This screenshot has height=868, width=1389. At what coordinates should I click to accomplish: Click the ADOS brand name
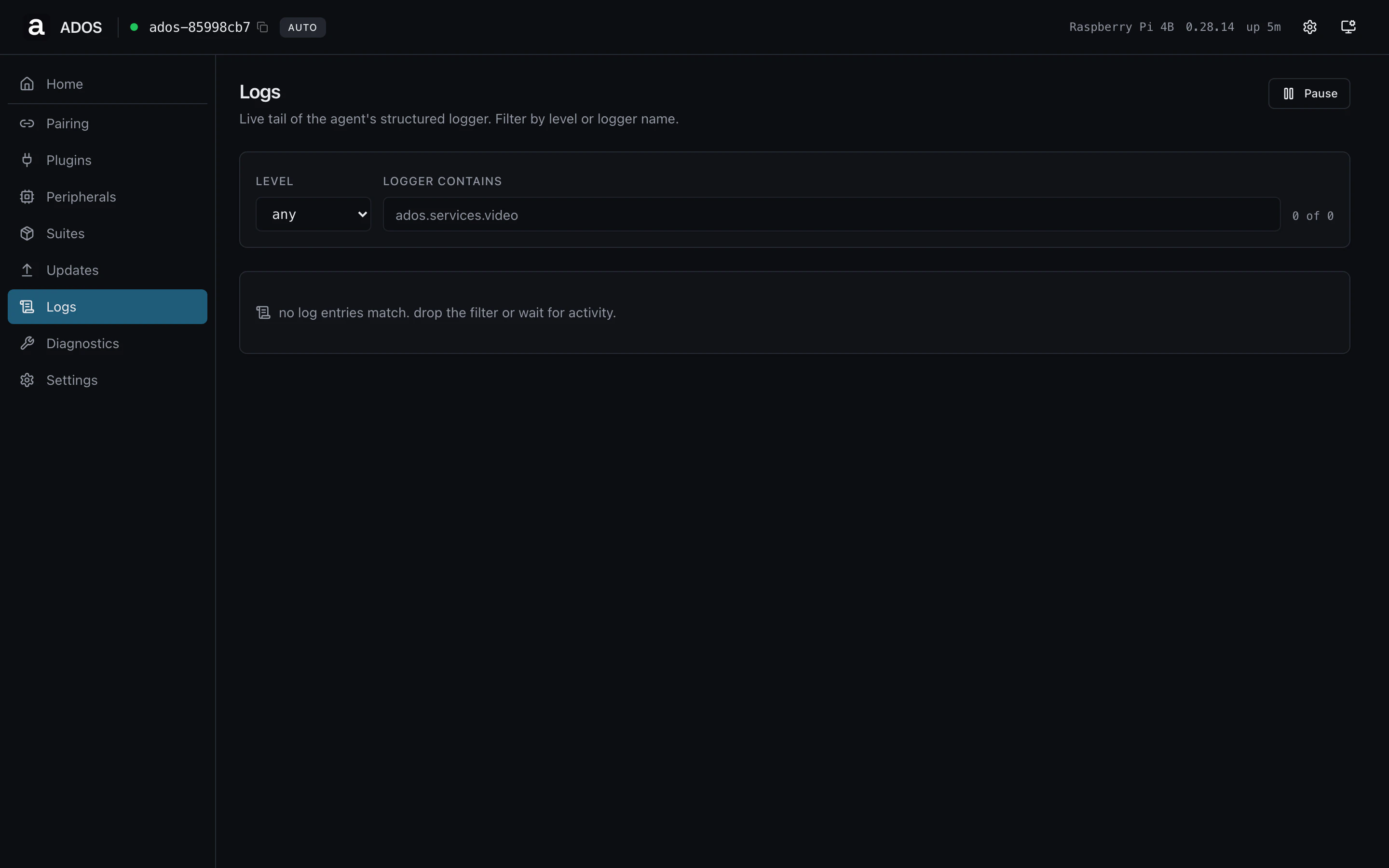click(81, 27)
